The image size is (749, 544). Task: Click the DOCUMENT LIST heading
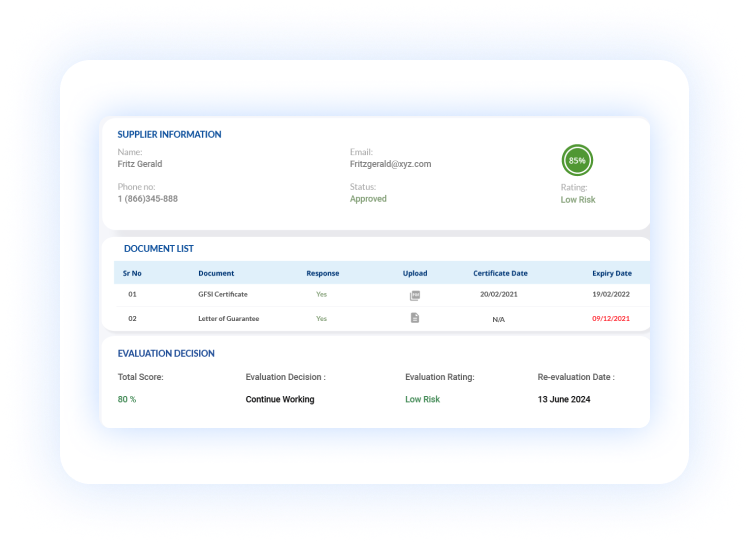(x=159, y=249)
